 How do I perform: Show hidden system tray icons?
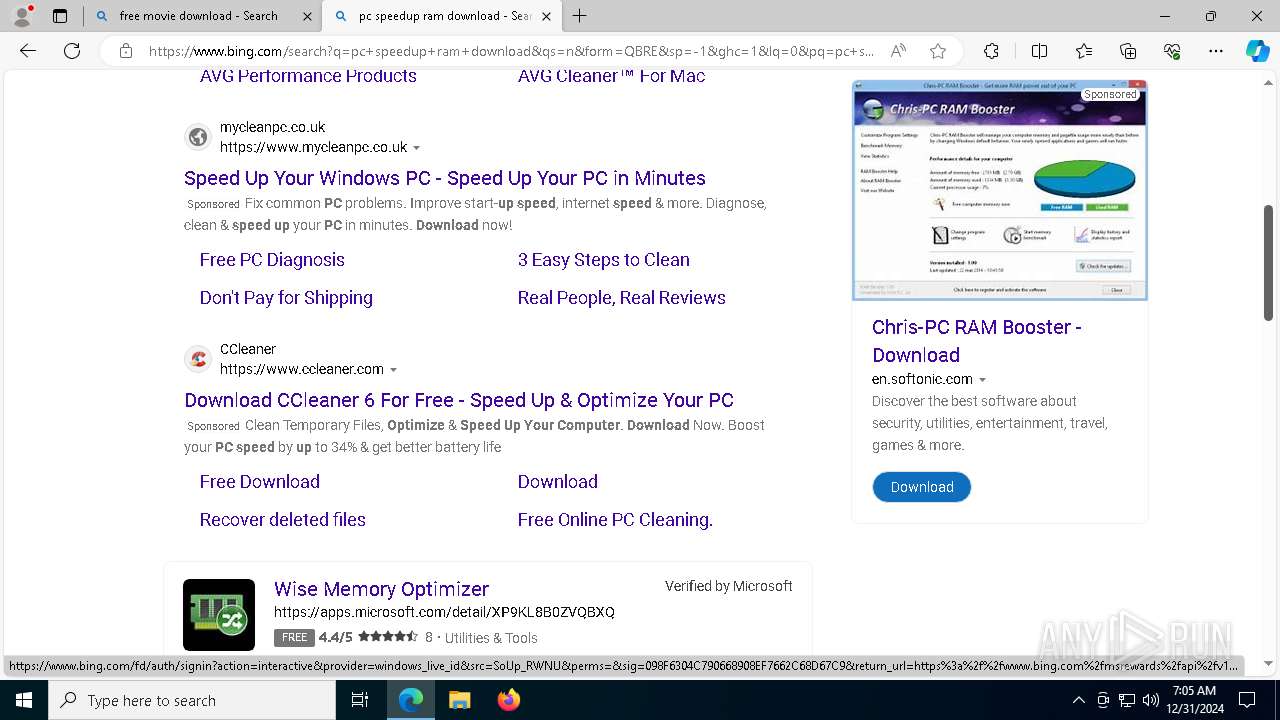(1078, 700)
